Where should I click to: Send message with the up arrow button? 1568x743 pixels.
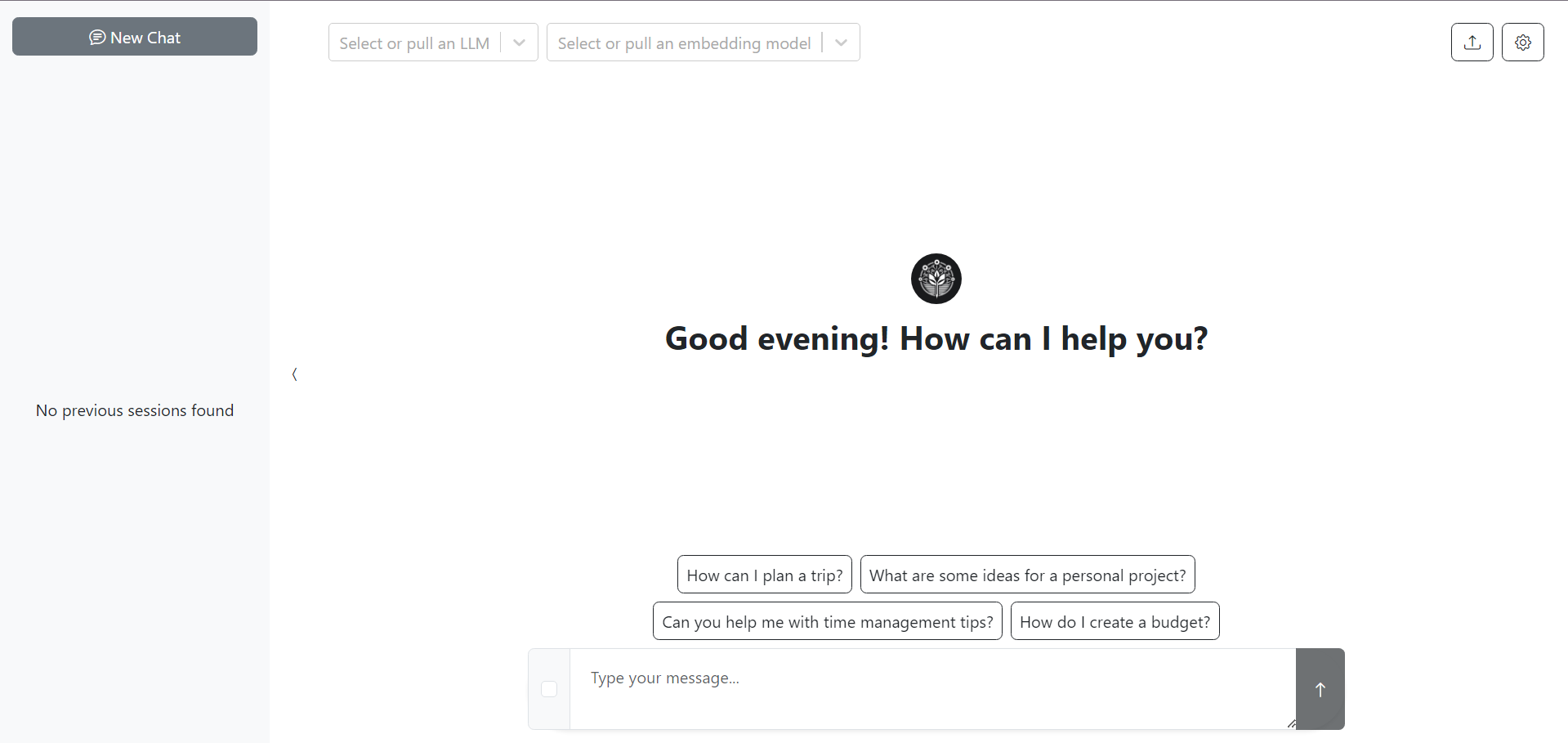[1320, 689]
